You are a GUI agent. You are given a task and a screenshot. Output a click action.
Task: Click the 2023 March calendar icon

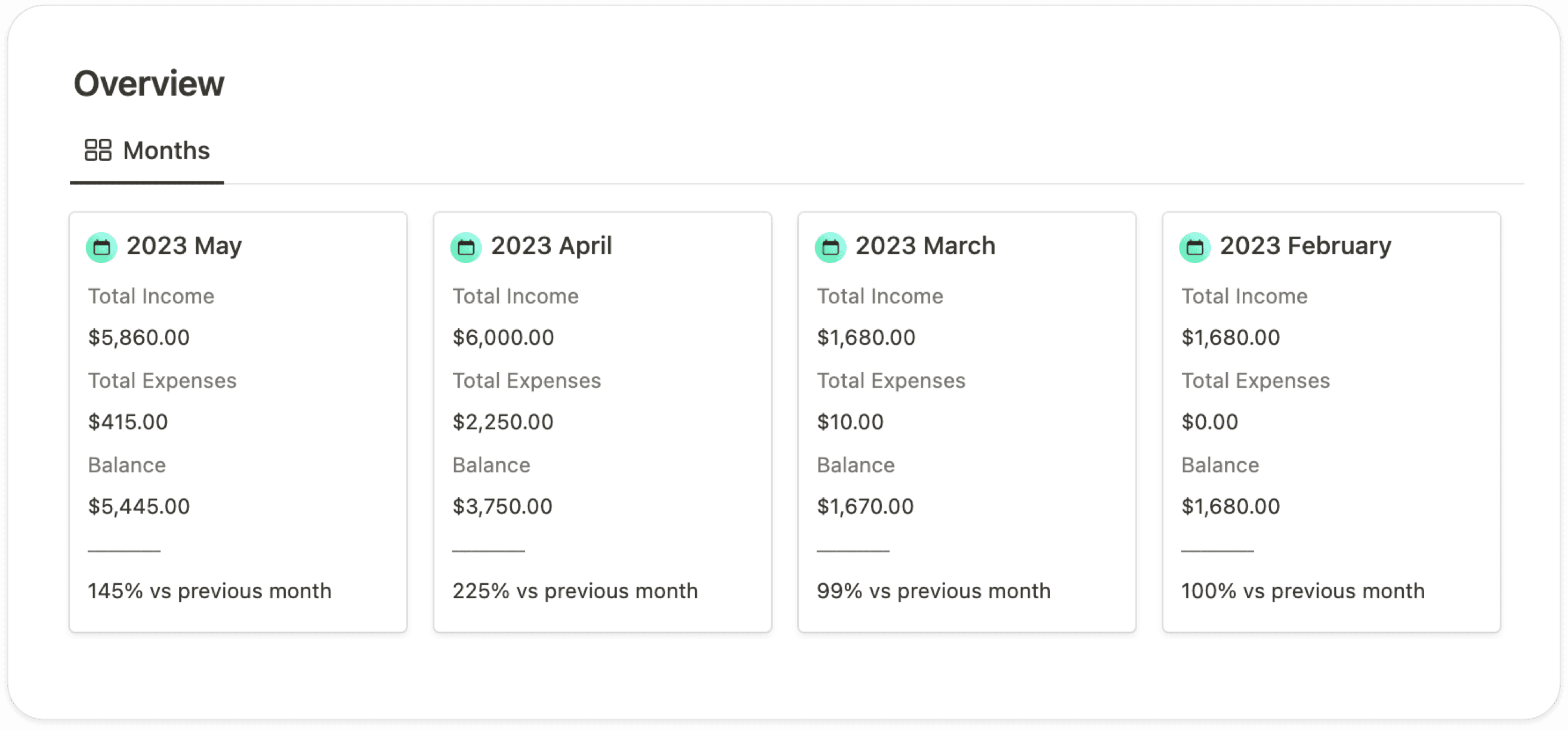tap(831, 248)
